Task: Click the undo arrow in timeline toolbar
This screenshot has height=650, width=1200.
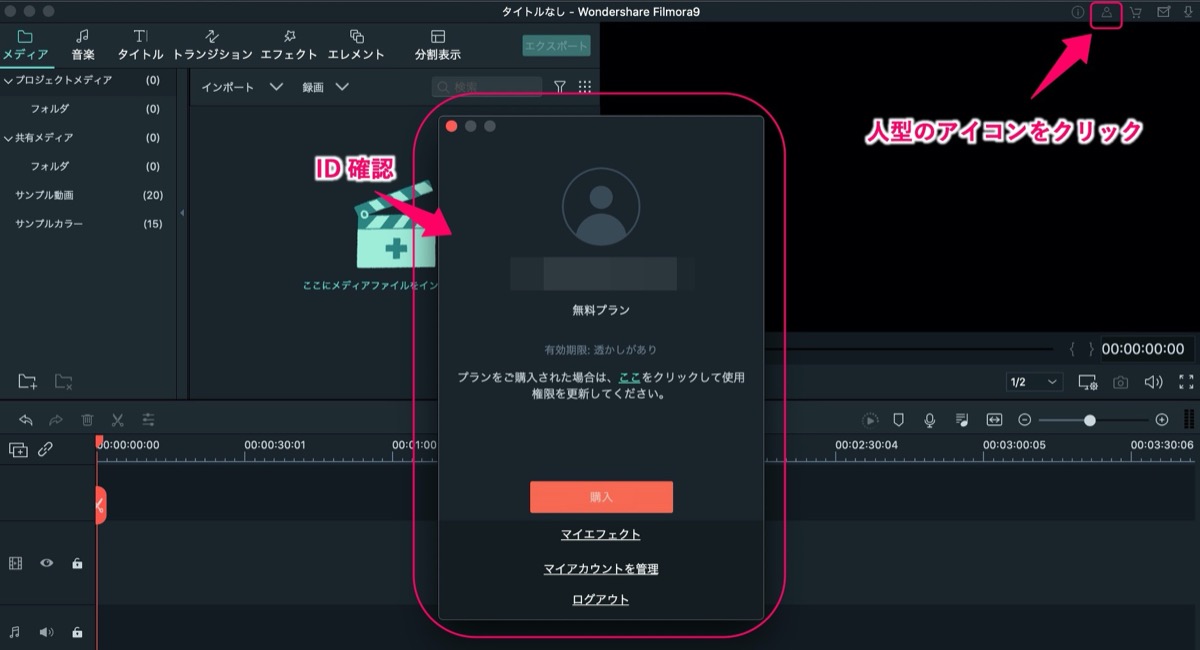Action: 26,420
